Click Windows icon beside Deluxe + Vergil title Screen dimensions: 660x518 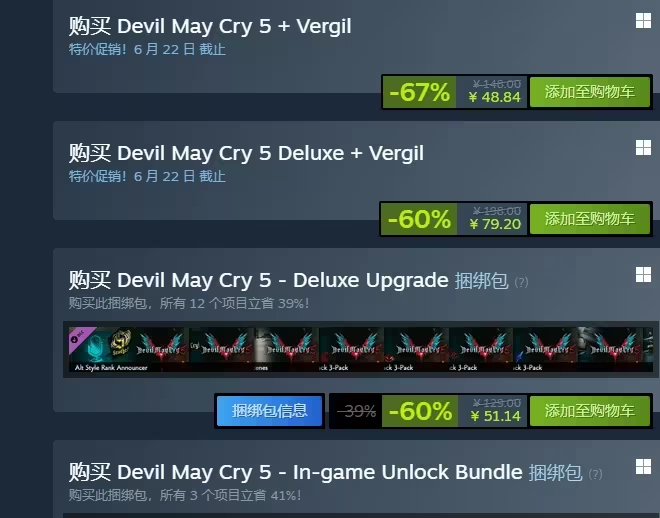[x=643, y=148]
